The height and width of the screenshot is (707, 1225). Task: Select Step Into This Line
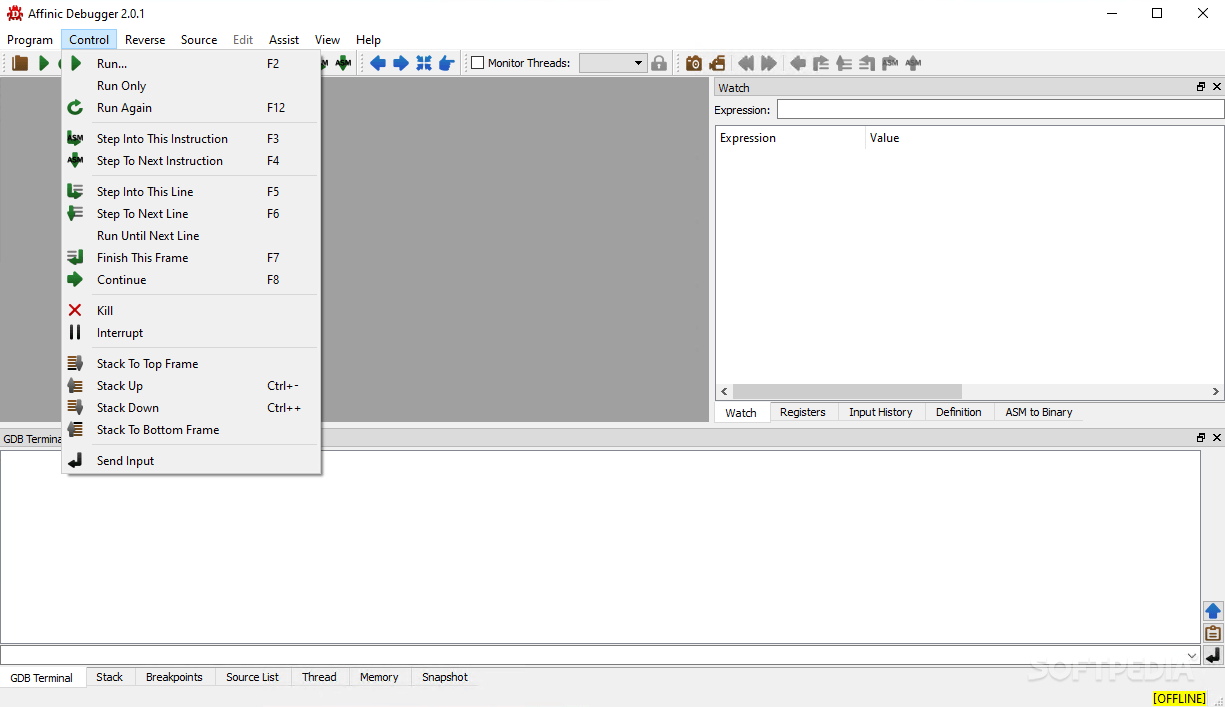click(x=191, y=192)
